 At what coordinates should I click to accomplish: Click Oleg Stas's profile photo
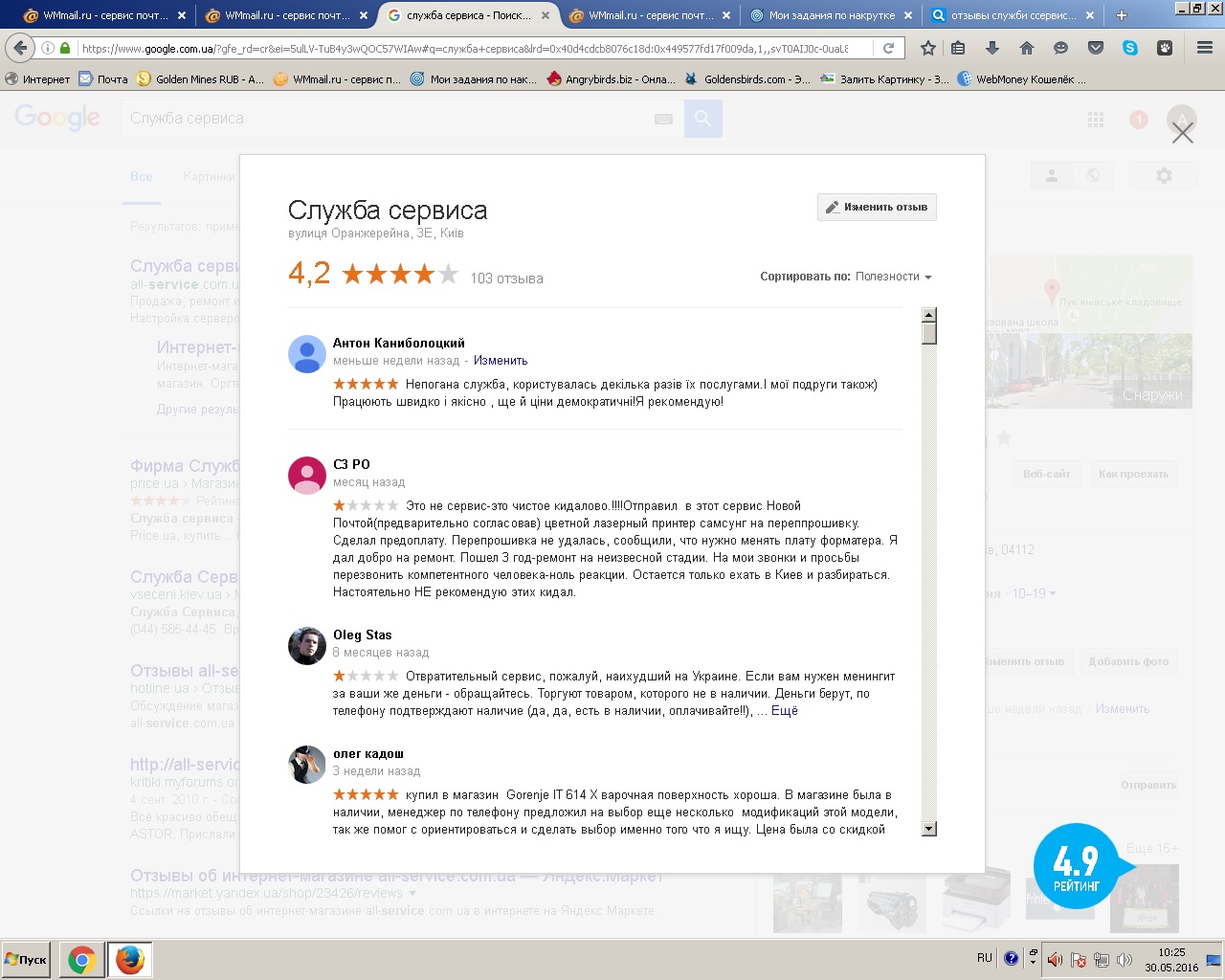307,646
